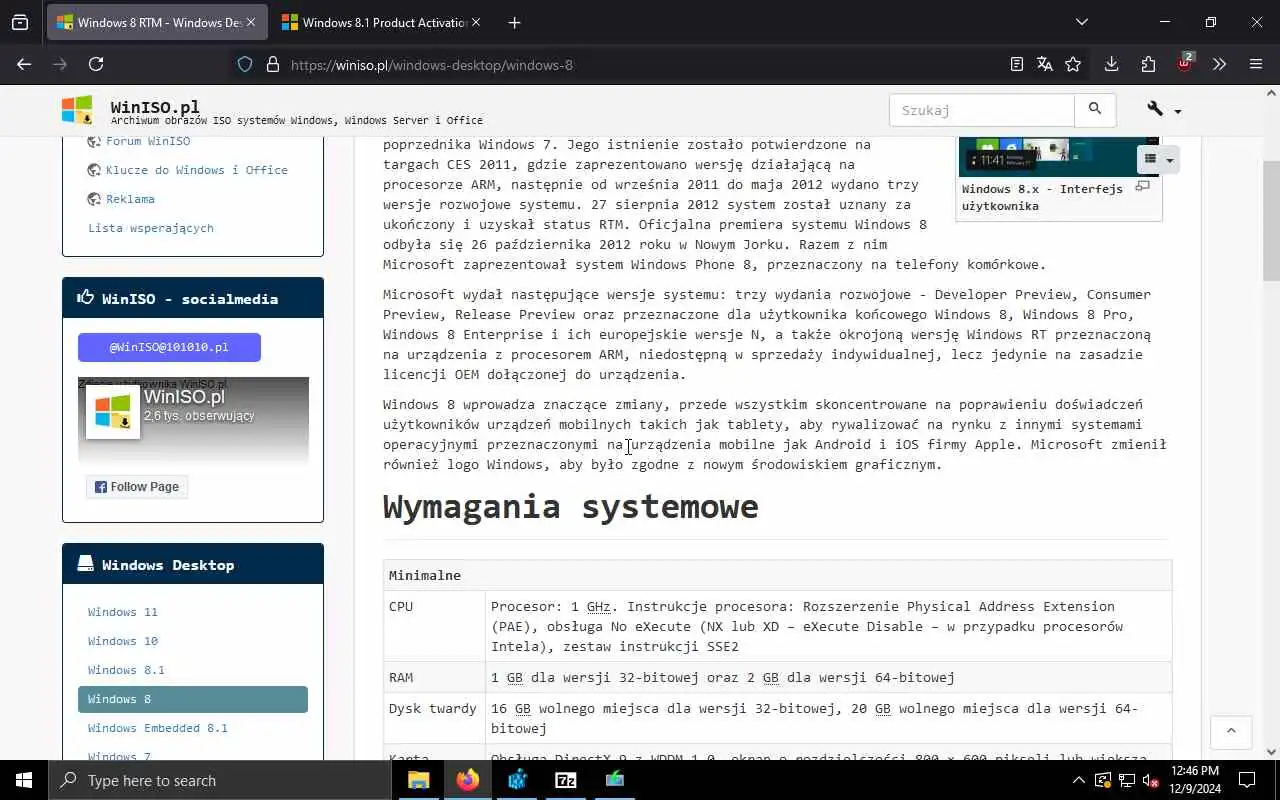Click the page vertical scrollbar thumb
Image resolution: width=1280 pixels, height=800 pixels.
click(x=1271, y=220)
